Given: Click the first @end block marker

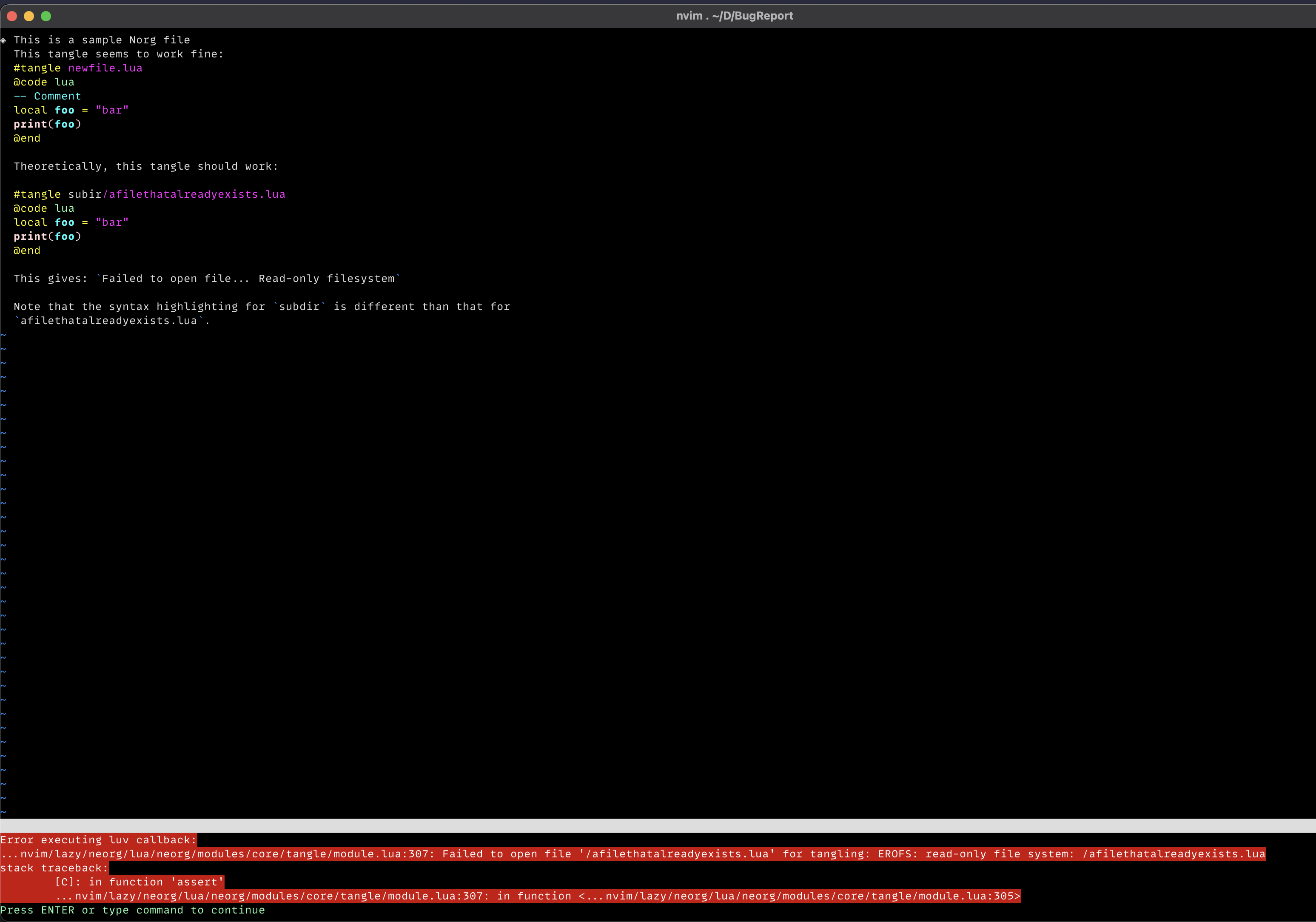Looking at the screenshot, I should click(x=26, y=137).
